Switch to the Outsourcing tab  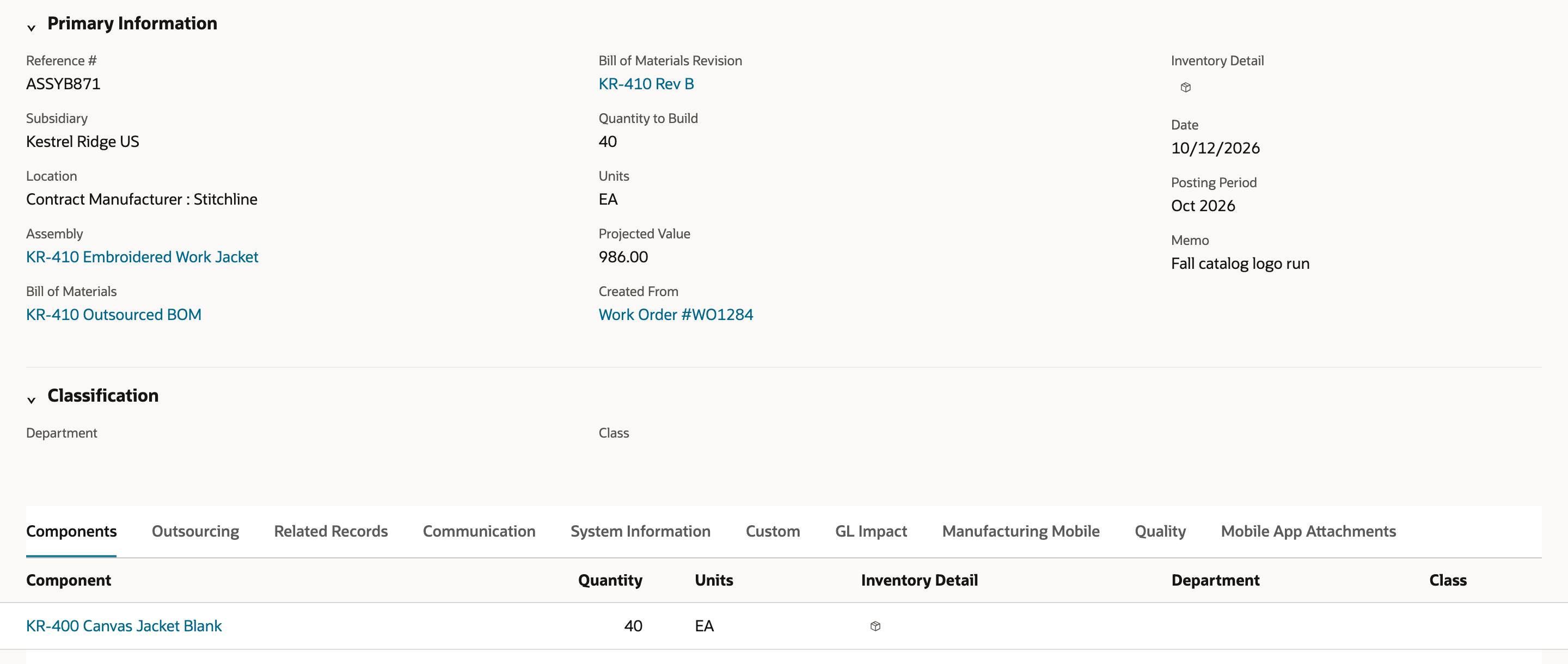[x=195, y=531]
